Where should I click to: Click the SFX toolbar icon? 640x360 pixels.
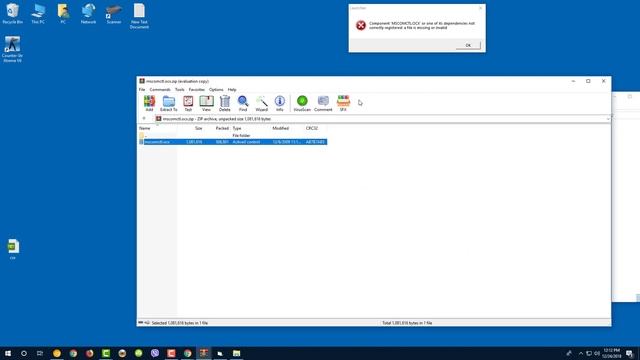pyautogui.click(x=343, y=103)
